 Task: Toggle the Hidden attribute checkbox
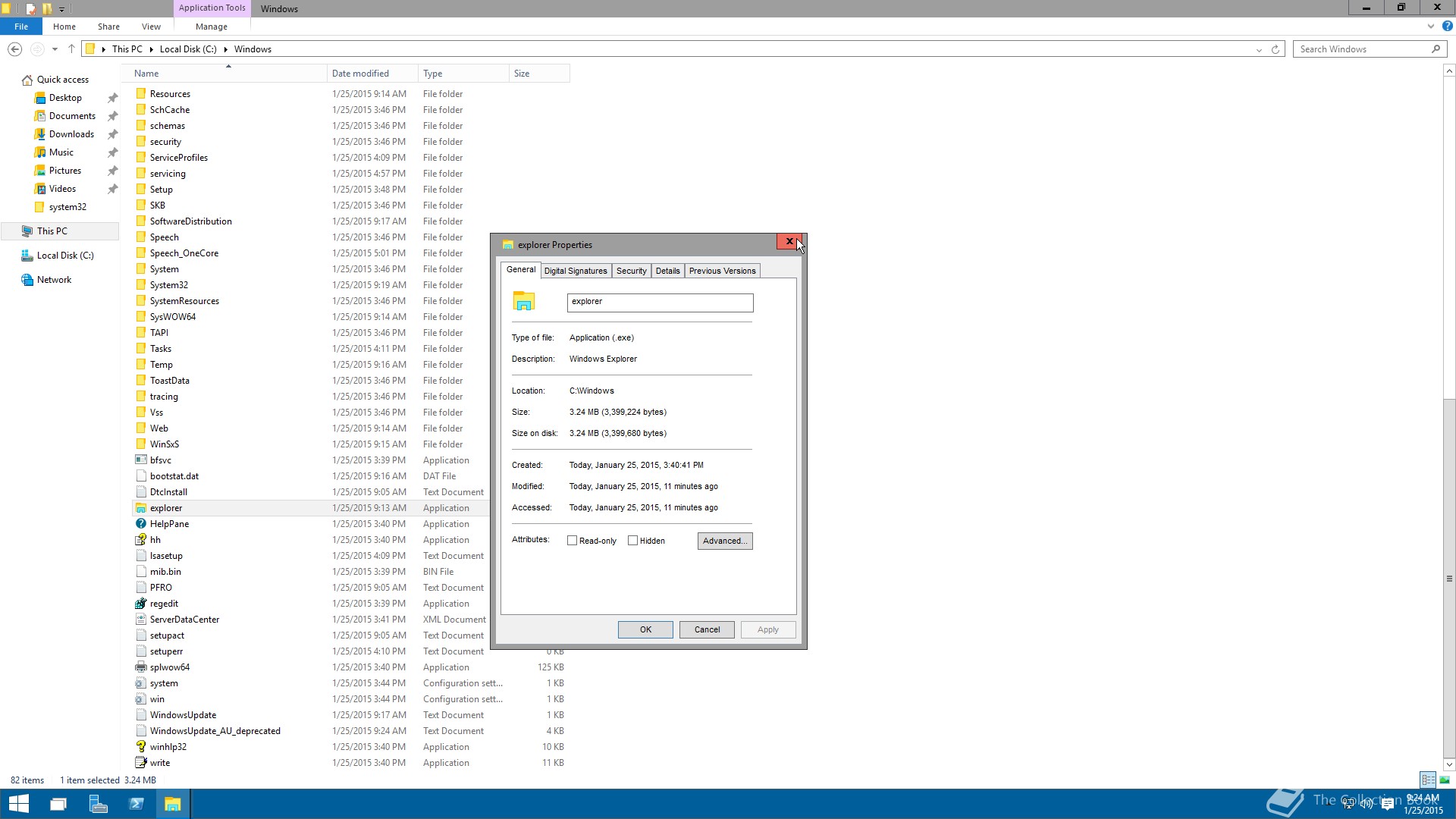point(633,541)
